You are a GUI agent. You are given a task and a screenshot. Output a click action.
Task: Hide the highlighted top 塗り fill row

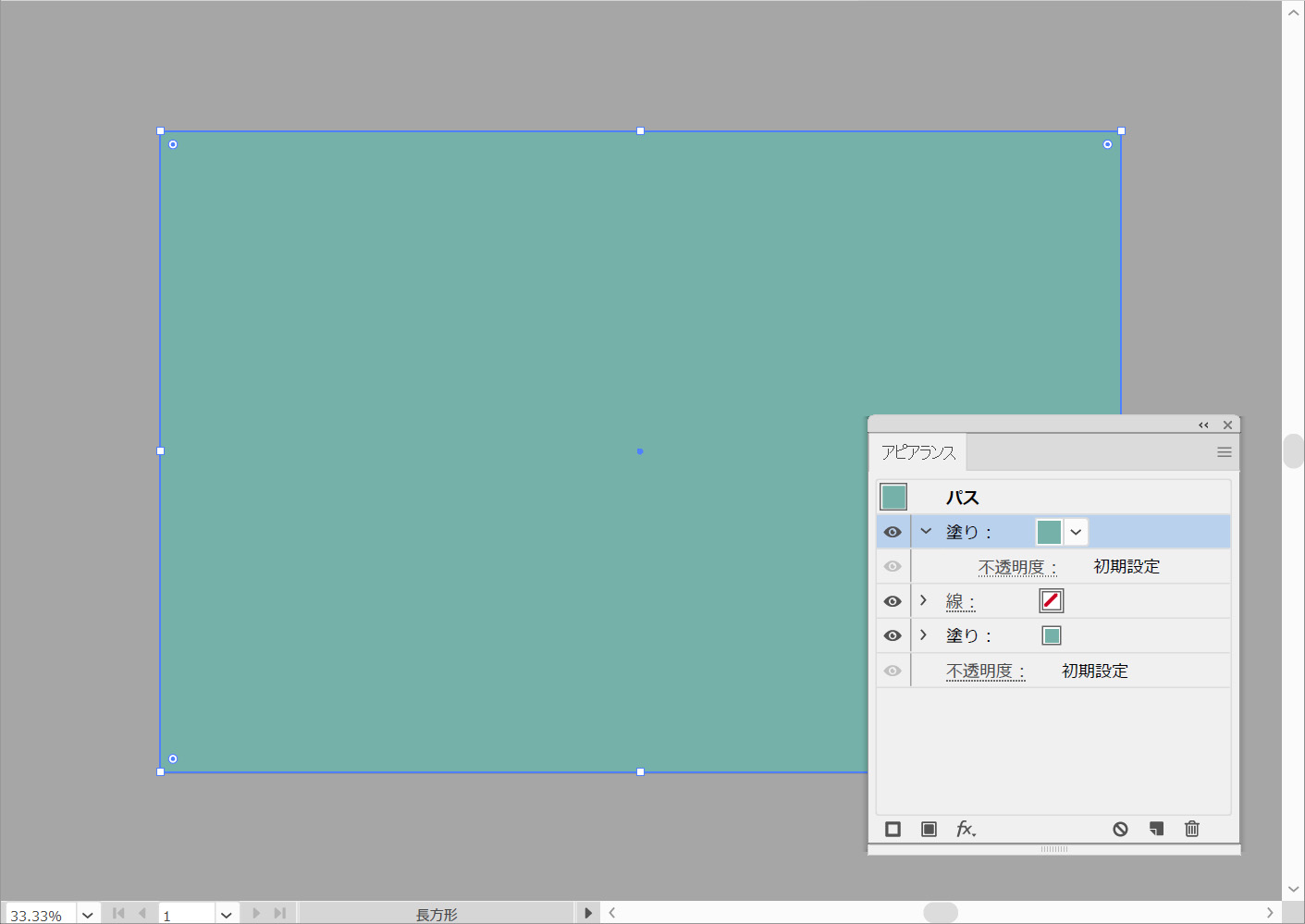click(x=893, y=532)
